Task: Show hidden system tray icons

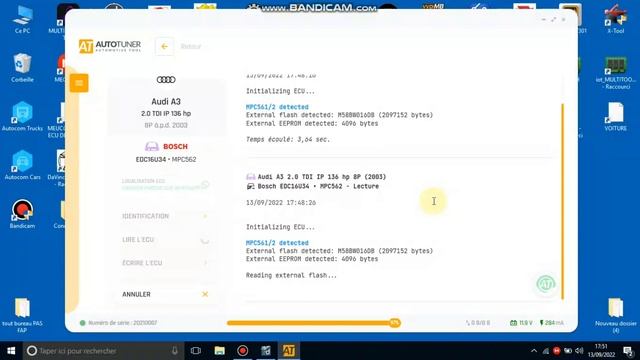Action: (x=534, y=351)
